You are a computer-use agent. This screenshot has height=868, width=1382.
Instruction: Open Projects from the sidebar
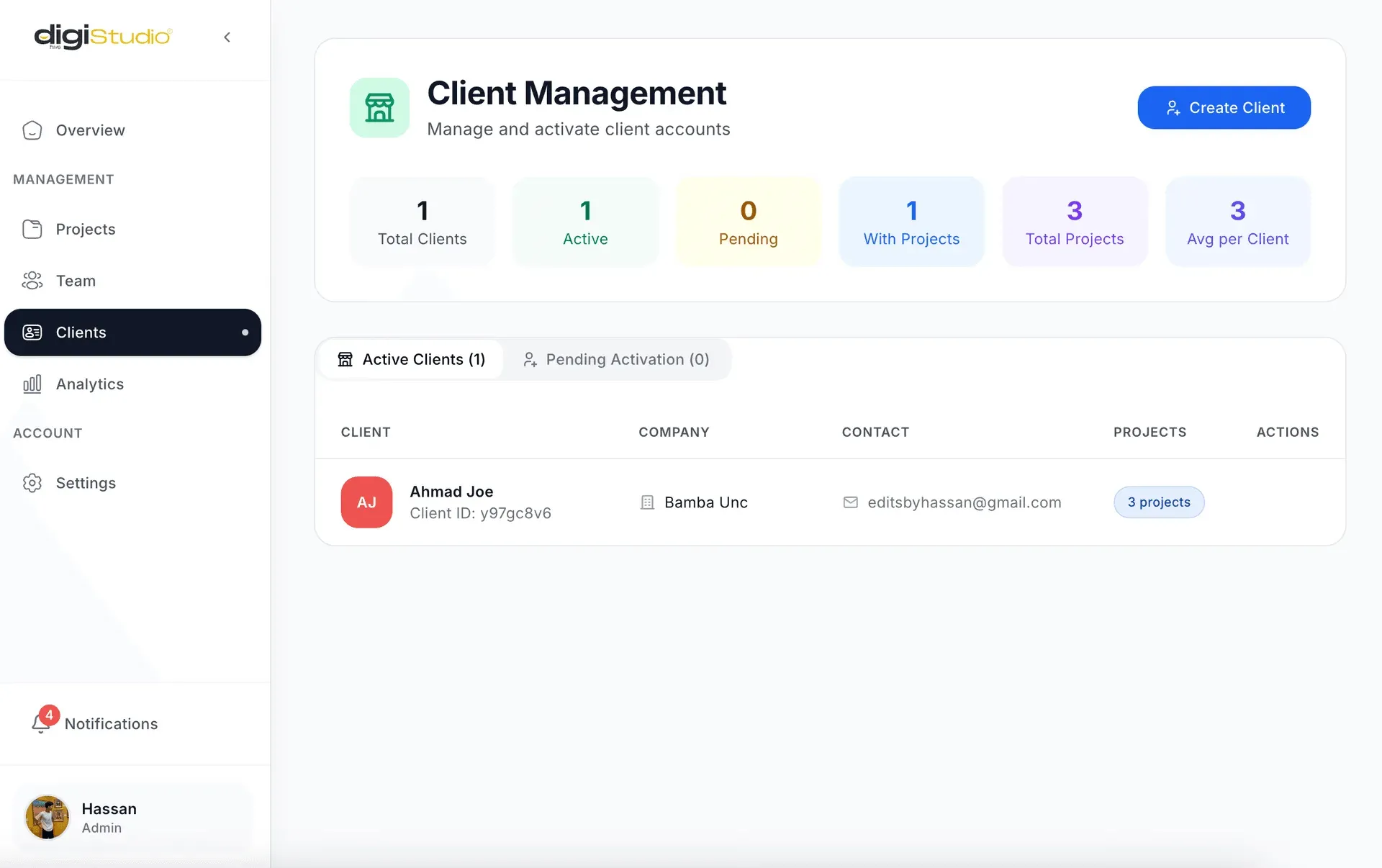[x=133, y=229]
